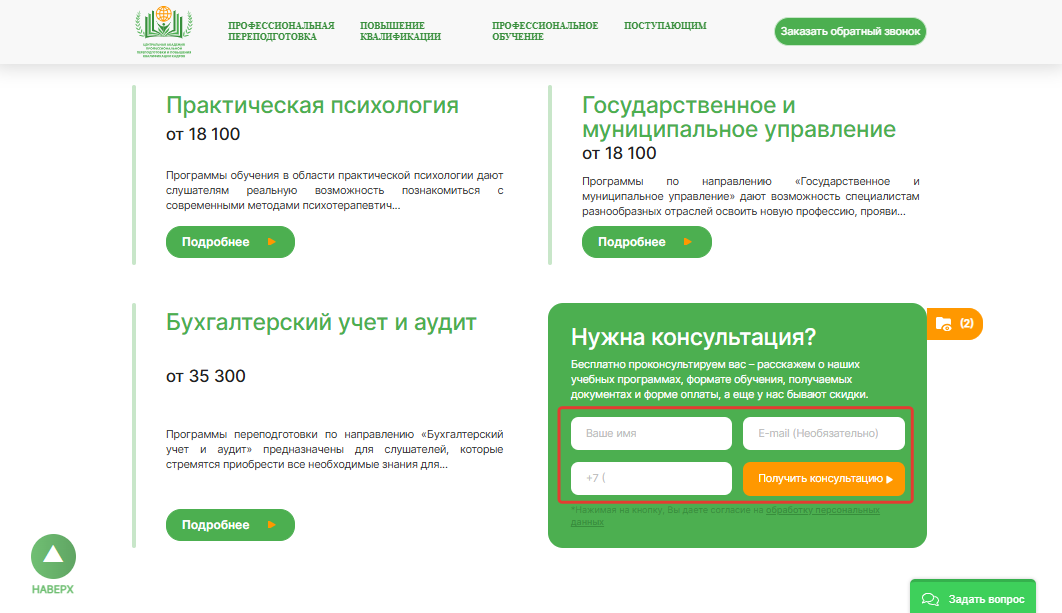Focus the E-mail (Необязательно) field
Screen dimensions: 1062x613
coord(824,433)
